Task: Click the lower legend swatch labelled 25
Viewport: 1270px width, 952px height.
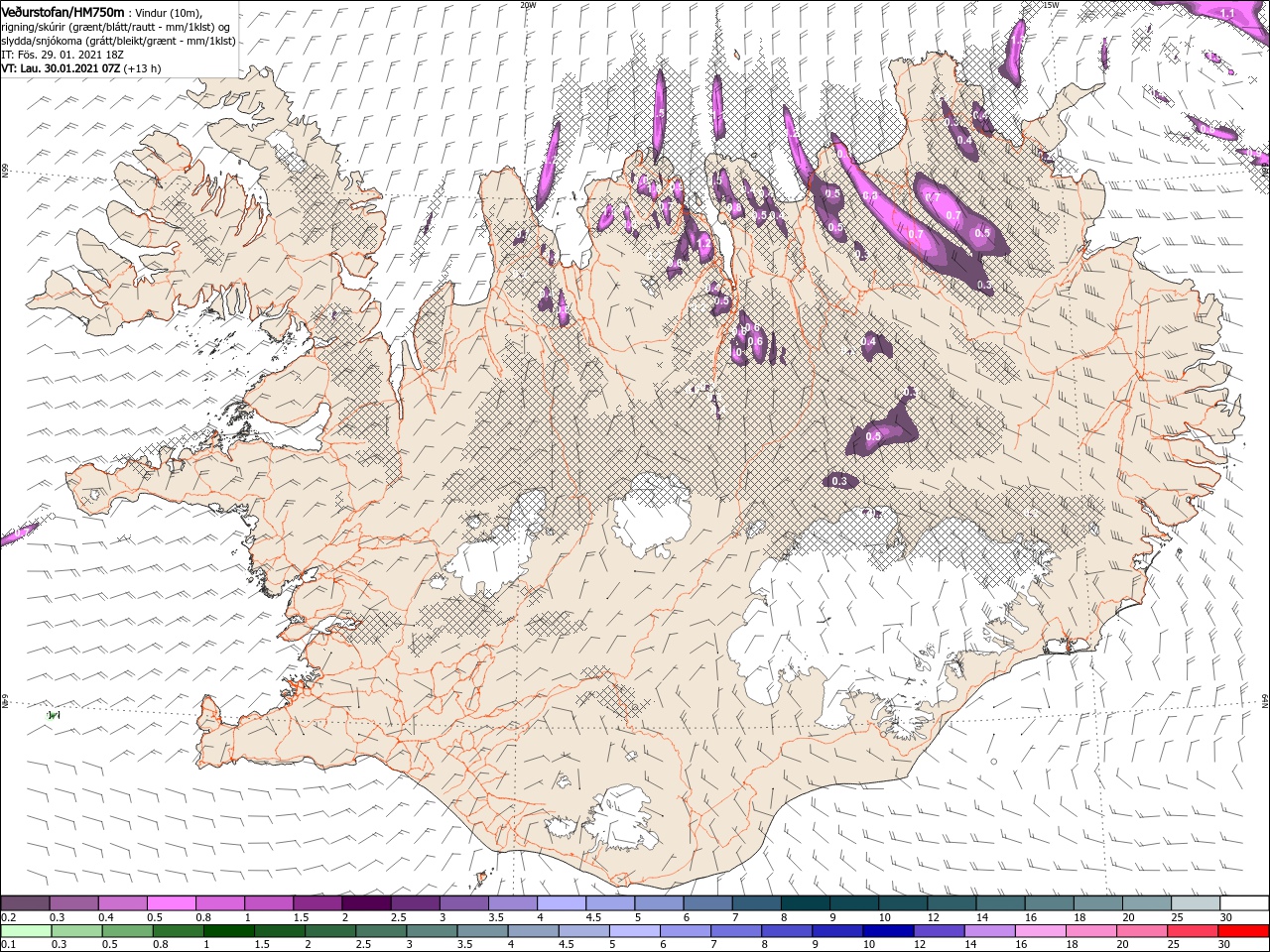Action: [x=1193, y=931]
